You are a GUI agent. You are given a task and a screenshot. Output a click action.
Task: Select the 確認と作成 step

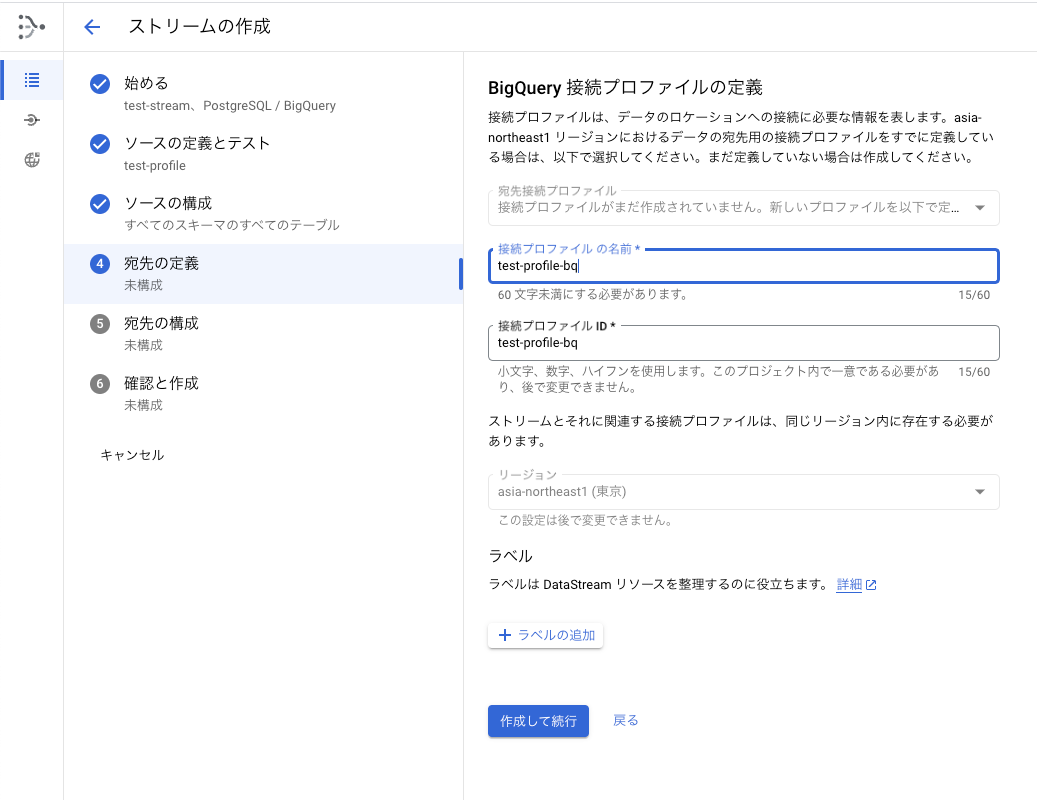[263, 393]
